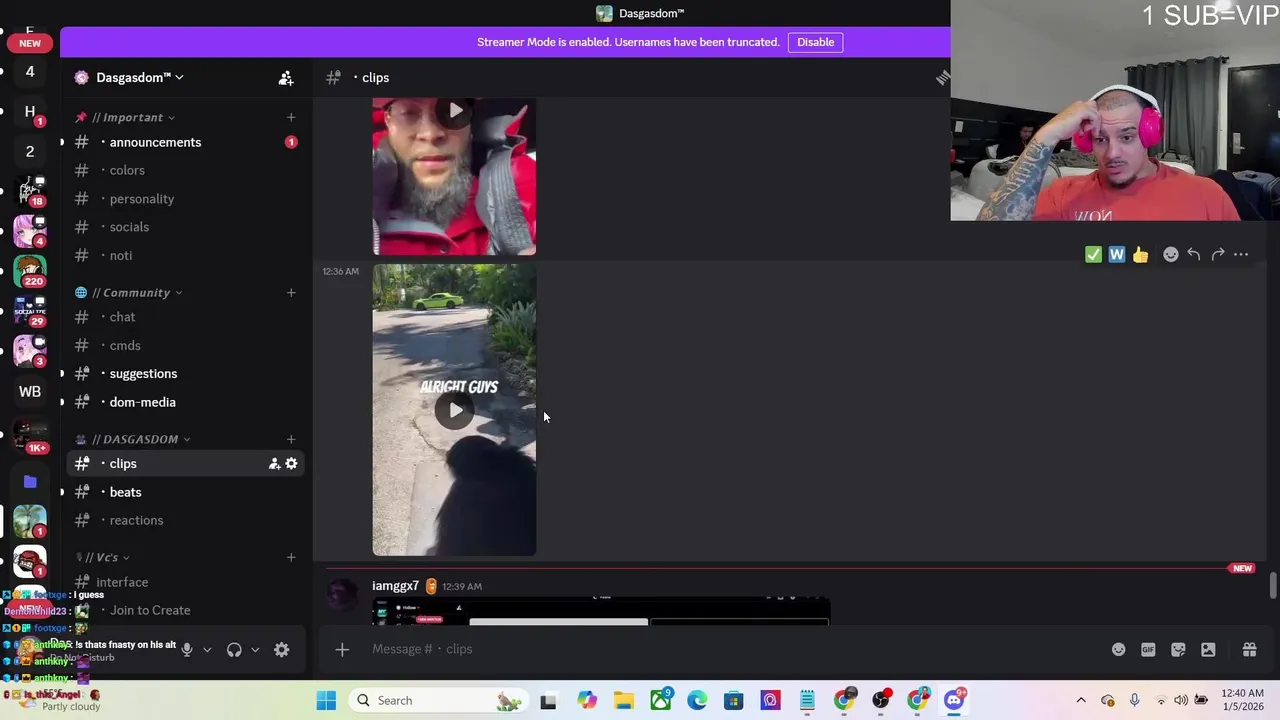Click the Create Channel plus in DASGASDOM category
The height and width of the screenshot is (720, 1280).
[x=291, y=439]
